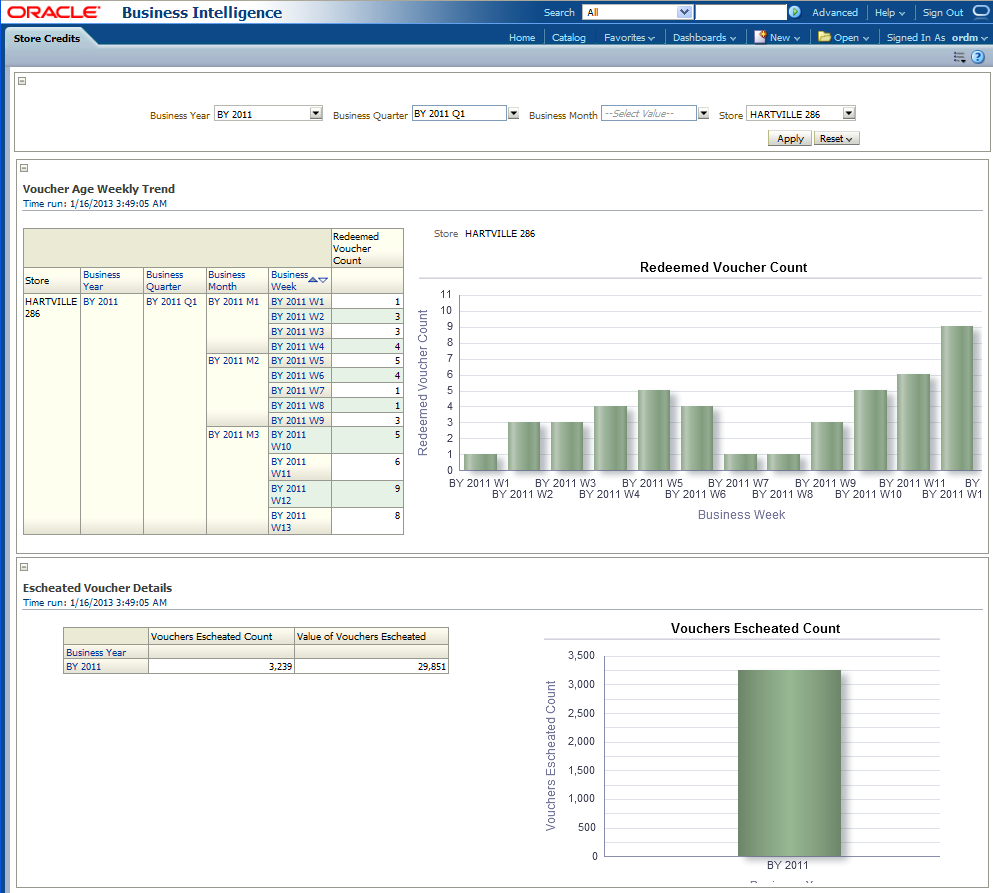The width and height of the screenshot is (993, 893).
Task: Sort Business Week ascending with up triangle
Action: pos(313,280)
